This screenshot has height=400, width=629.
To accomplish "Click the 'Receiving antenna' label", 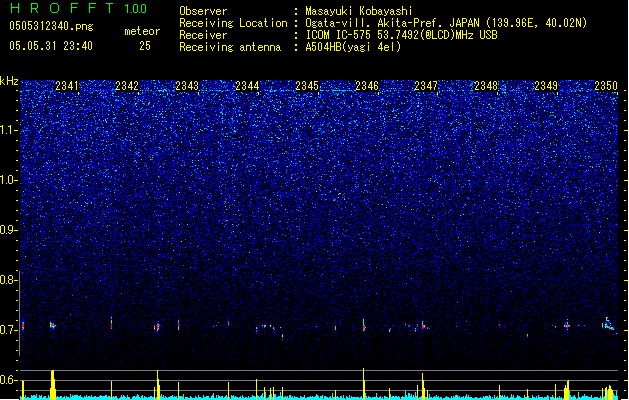I will coord(230,47).
